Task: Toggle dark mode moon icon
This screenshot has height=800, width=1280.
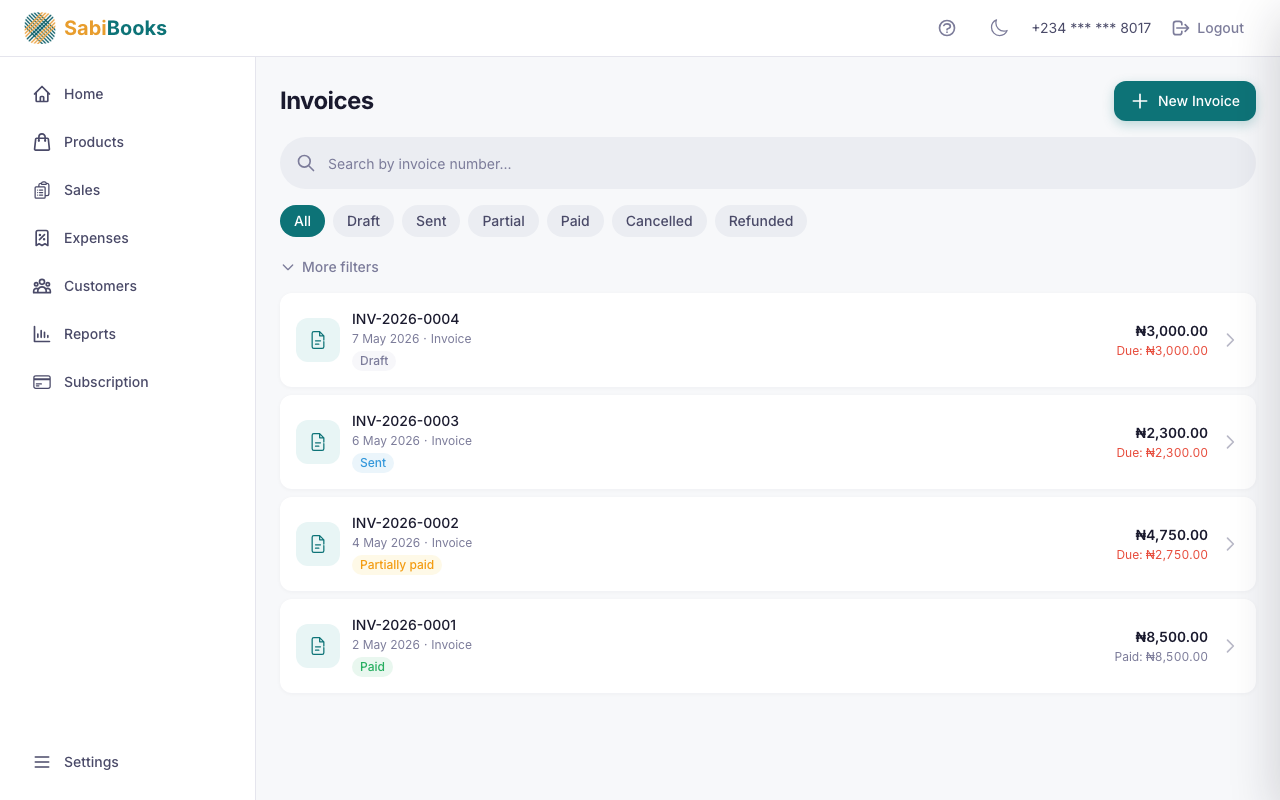Action: pyautogui.click(x=999, y=28)
